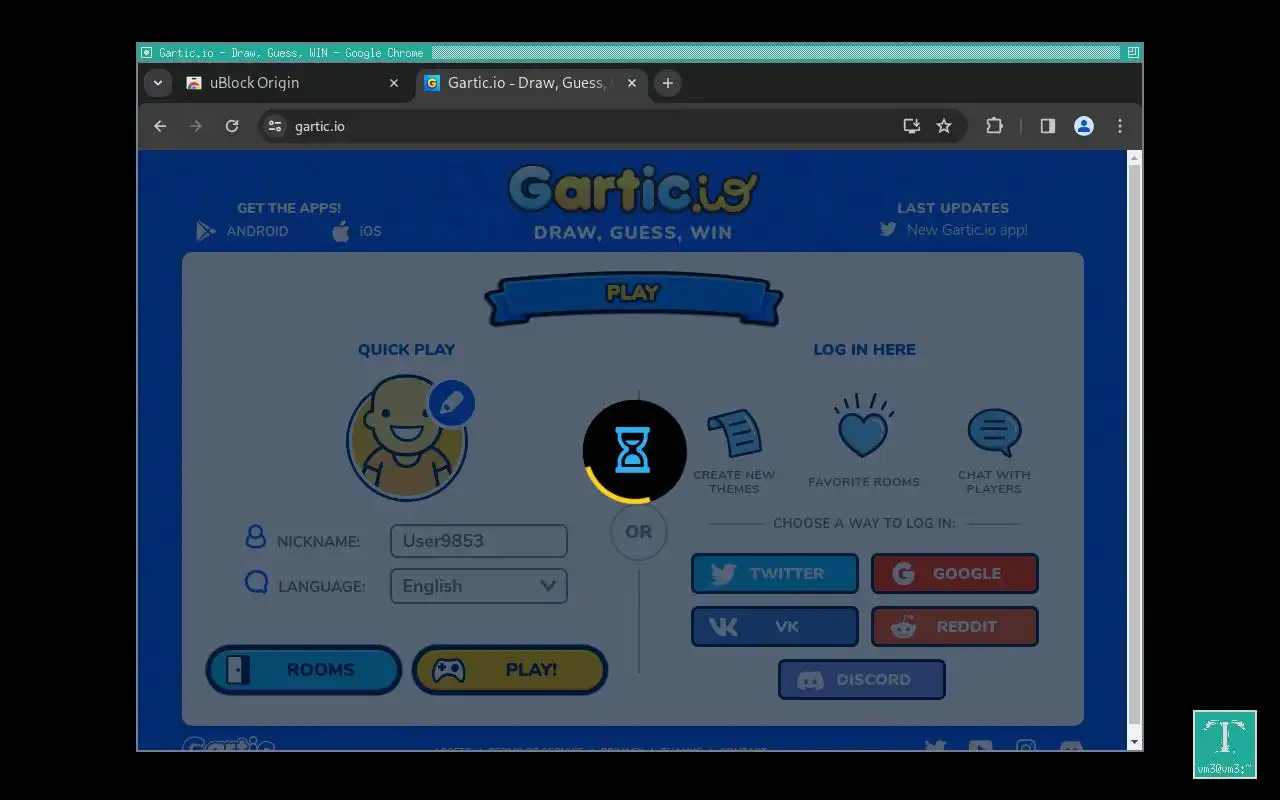This screenshot has height=800, width=1280.
Task: Click the Nickname input field
Action: tap(479, 541)
